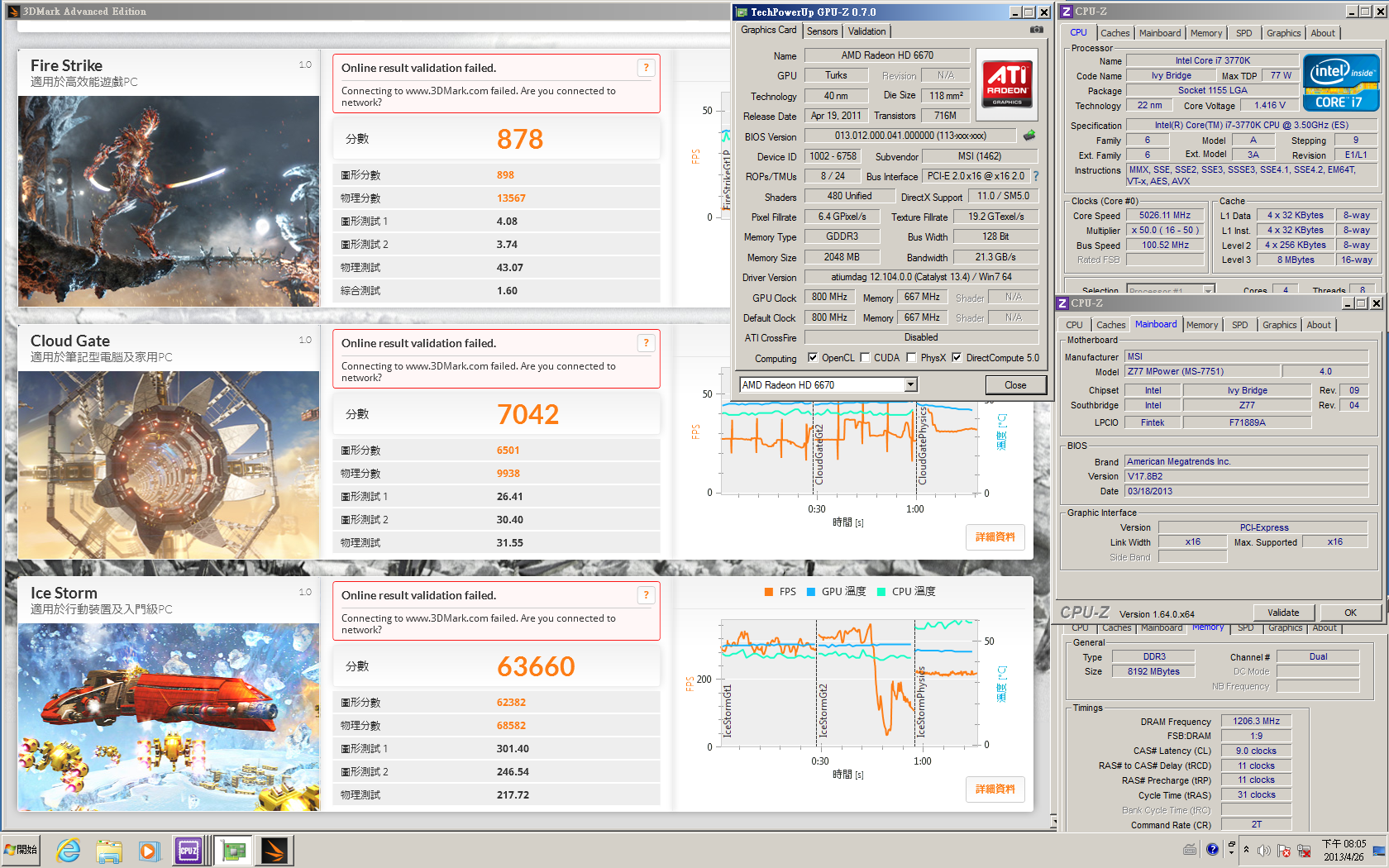This screenshot has width=1389, height=868.
Task: Enable the PhysX checkbox
Action: (x=911, y=358)
